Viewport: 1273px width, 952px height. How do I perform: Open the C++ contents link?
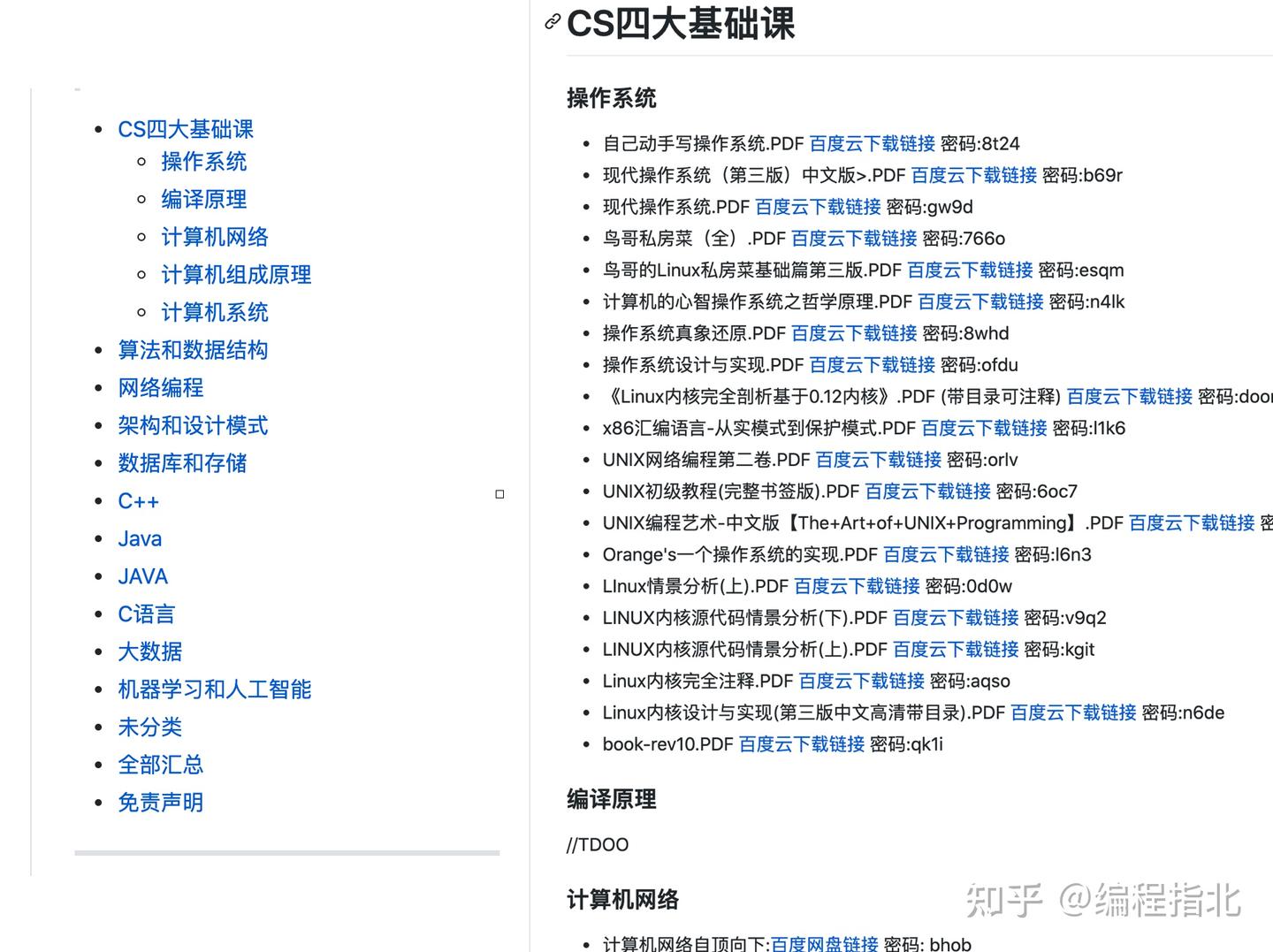pyautogui.click(x=139, y=501)
